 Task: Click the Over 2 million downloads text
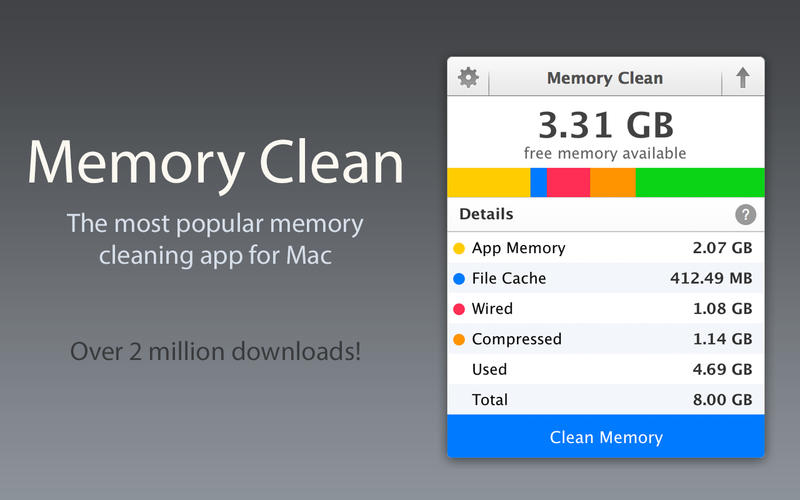click(x=215, y=352)
